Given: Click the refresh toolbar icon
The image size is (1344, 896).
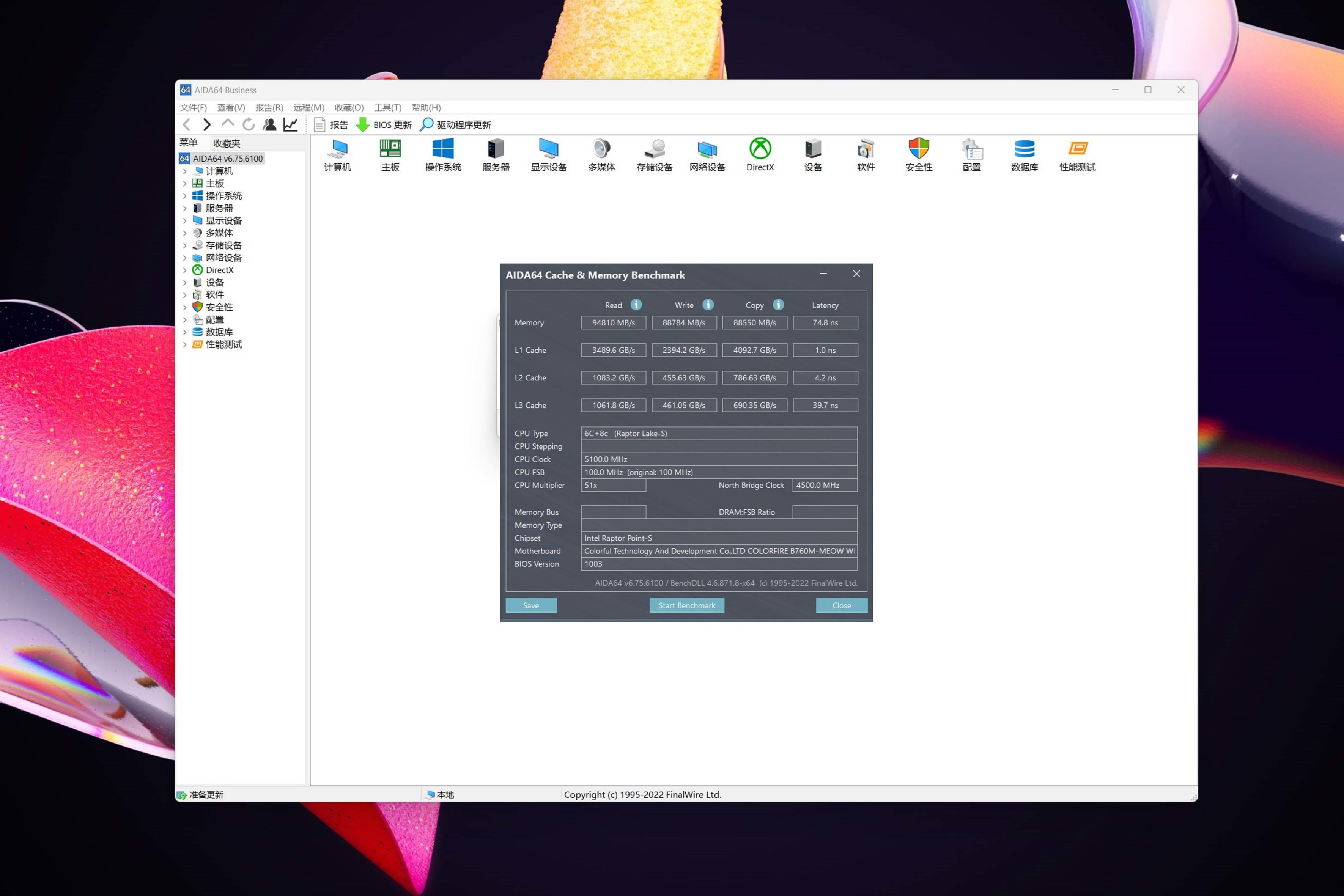Looking at the screenshot, I should (x=249, y=124).
